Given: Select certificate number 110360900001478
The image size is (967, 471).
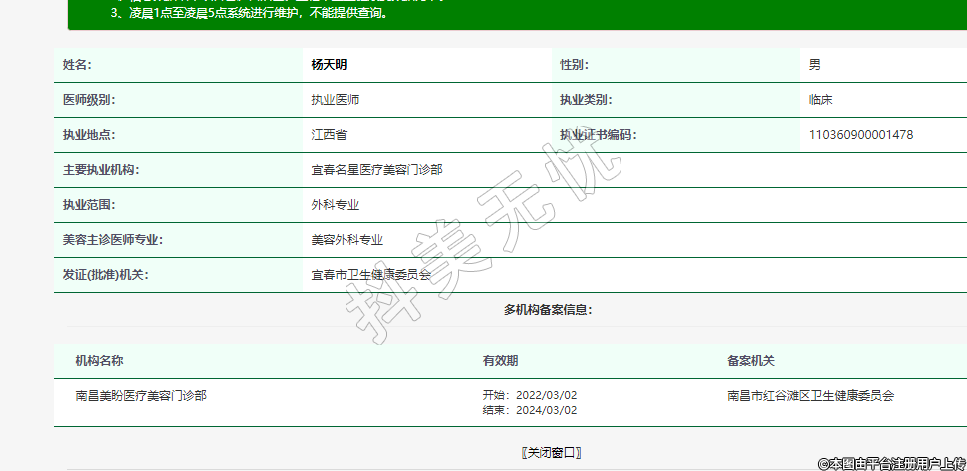Looking at the screenshot, I should pyautogui.click(x=860, y=135).
